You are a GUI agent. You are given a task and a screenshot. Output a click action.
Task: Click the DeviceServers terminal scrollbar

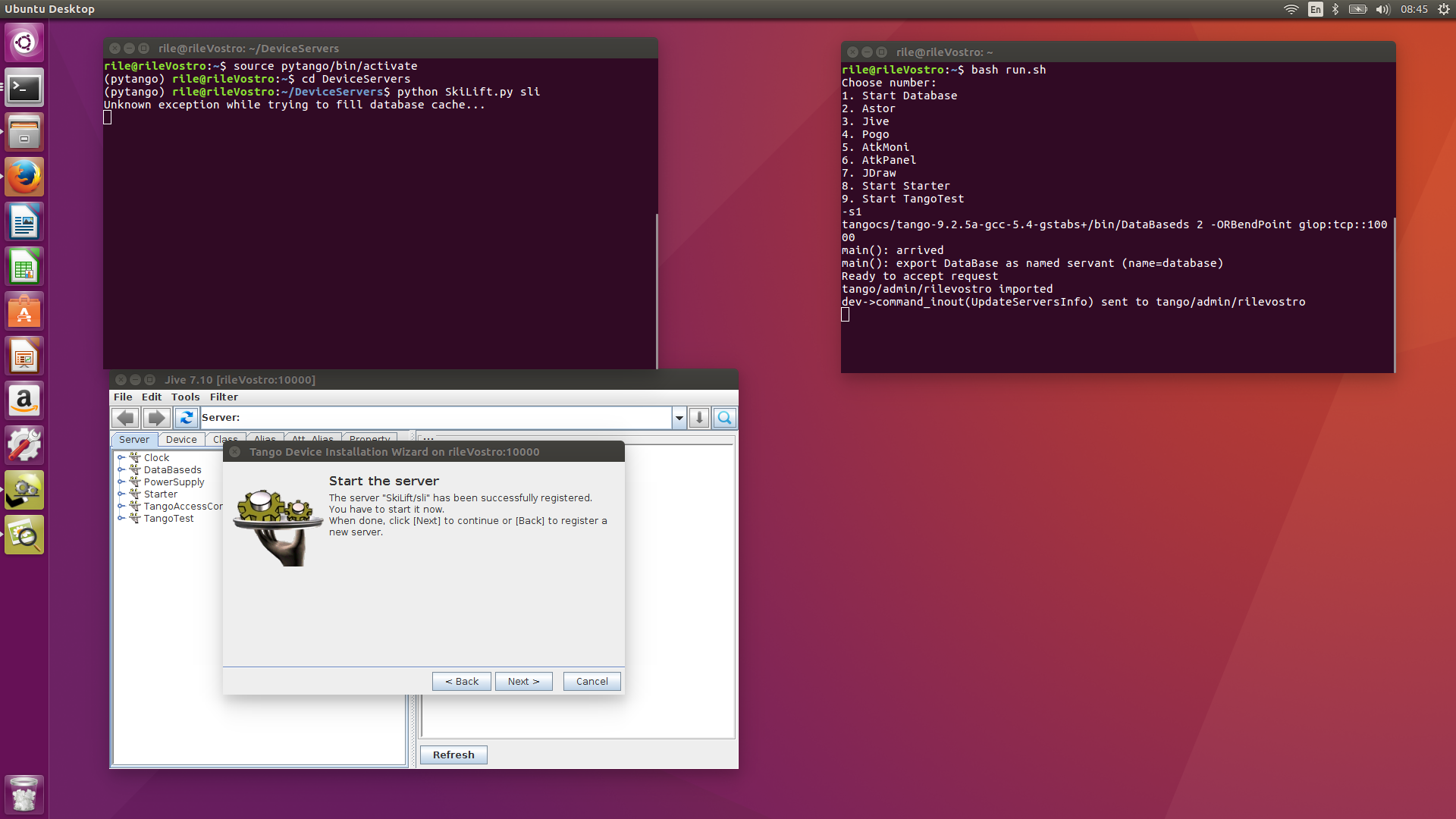coord(656,290)
